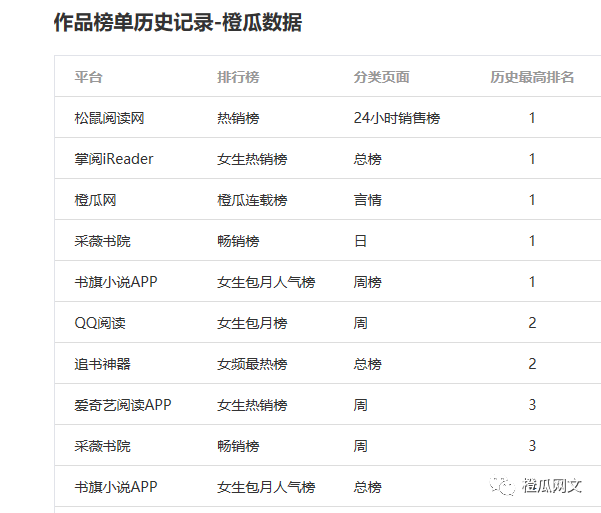Click the 掌阅iReader platform cell
This screenshot has width=601, height=513.
(114, 159)
